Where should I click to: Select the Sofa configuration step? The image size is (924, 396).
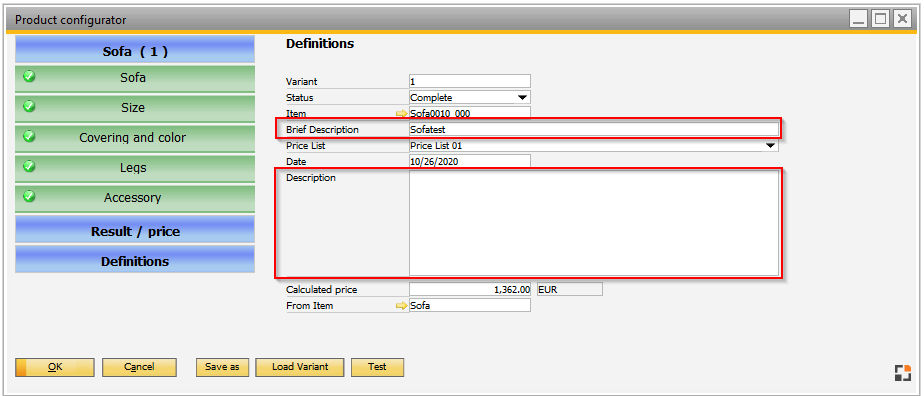pyautogui.click(x=135, y=79)
